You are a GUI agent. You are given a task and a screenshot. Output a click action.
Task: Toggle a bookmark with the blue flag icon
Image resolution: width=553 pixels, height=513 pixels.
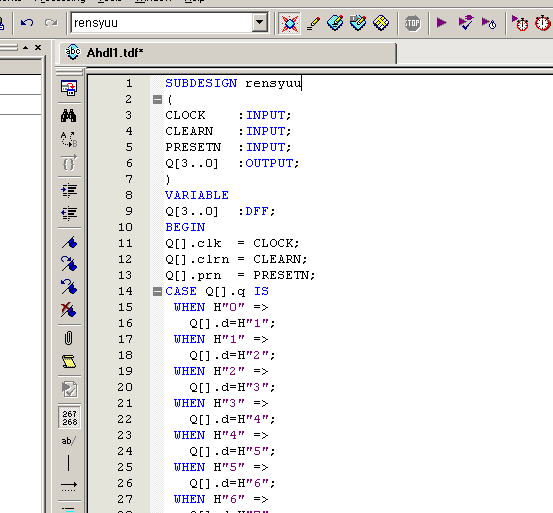click(x=69, y=242)
